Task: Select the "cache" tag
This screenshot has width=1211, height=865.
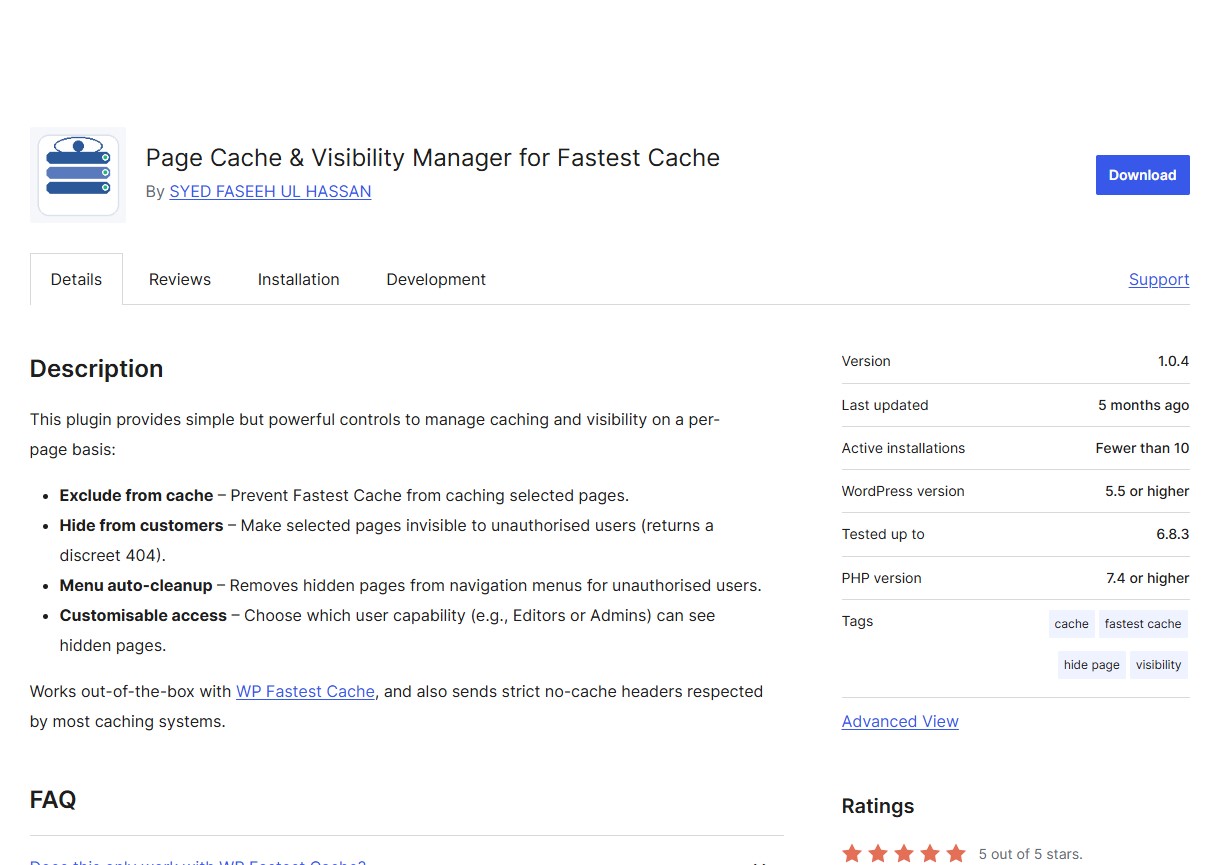Action: (1071, 624)
